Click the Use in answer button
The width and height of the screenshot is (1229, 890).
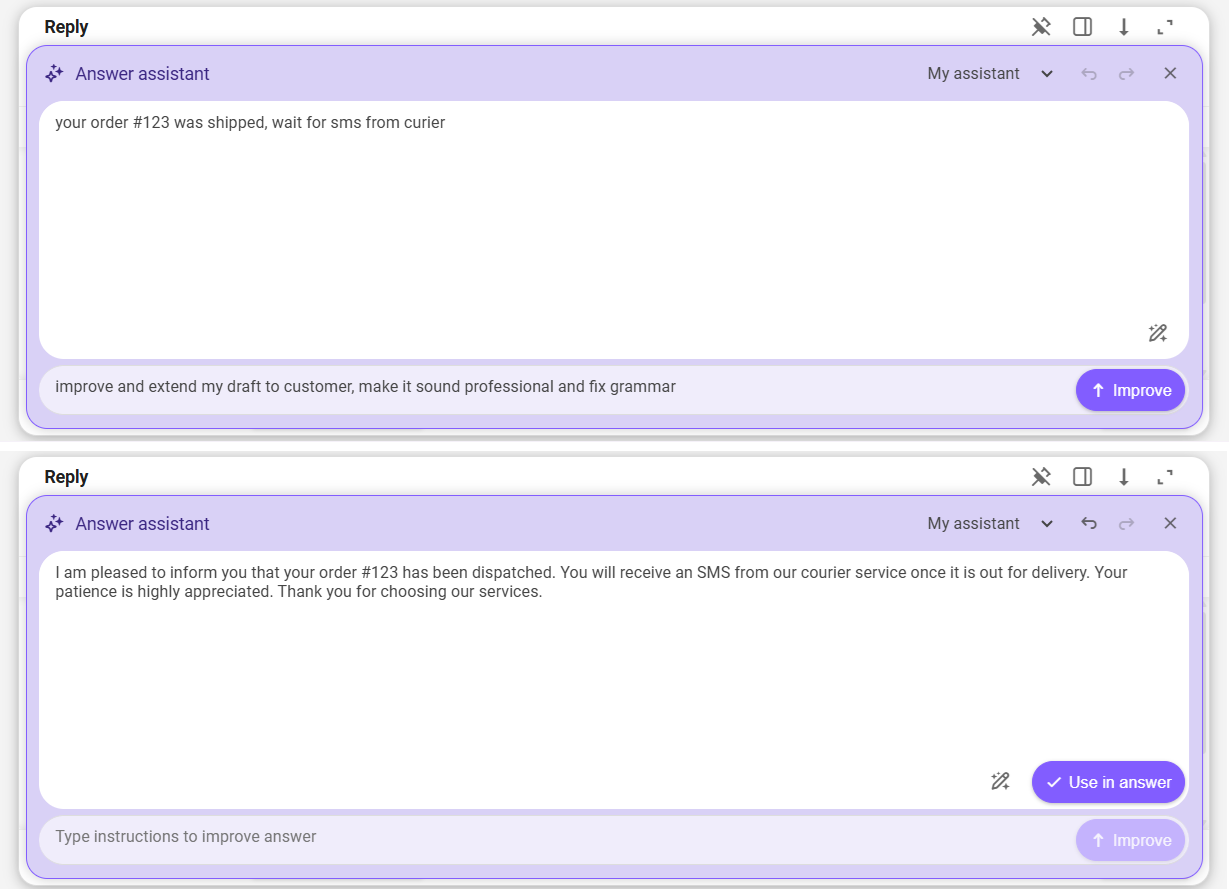click(x=1108, y=782)
